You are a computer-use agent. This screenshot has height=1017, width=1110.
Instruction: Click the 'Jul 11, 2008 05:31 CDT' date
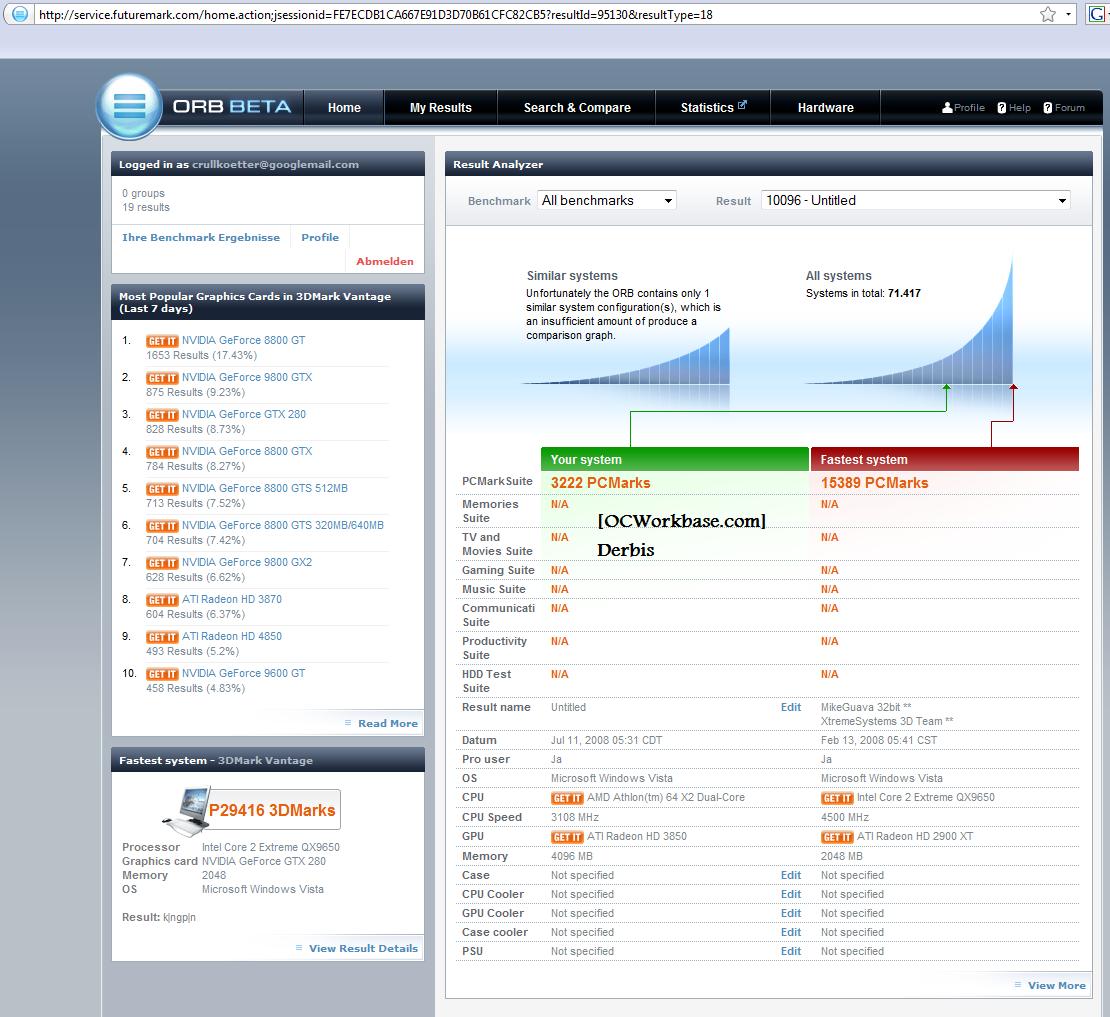(x=606, y=740)
